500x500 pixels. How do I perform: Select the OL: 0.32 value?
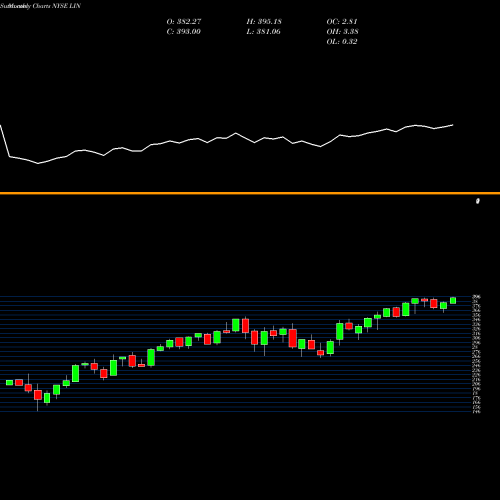342,42
